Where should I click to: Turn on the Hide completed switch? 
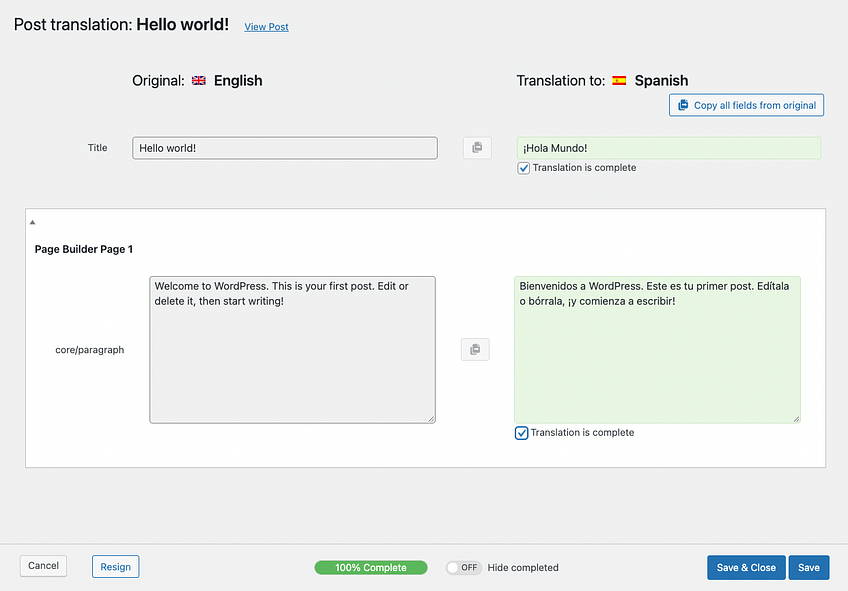coord(463,567)
